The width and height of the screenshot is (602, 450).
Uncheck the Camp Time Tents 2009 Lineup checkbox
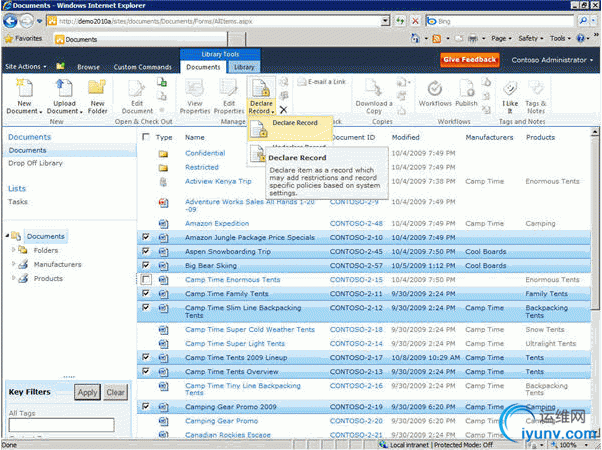click(146, 357)
